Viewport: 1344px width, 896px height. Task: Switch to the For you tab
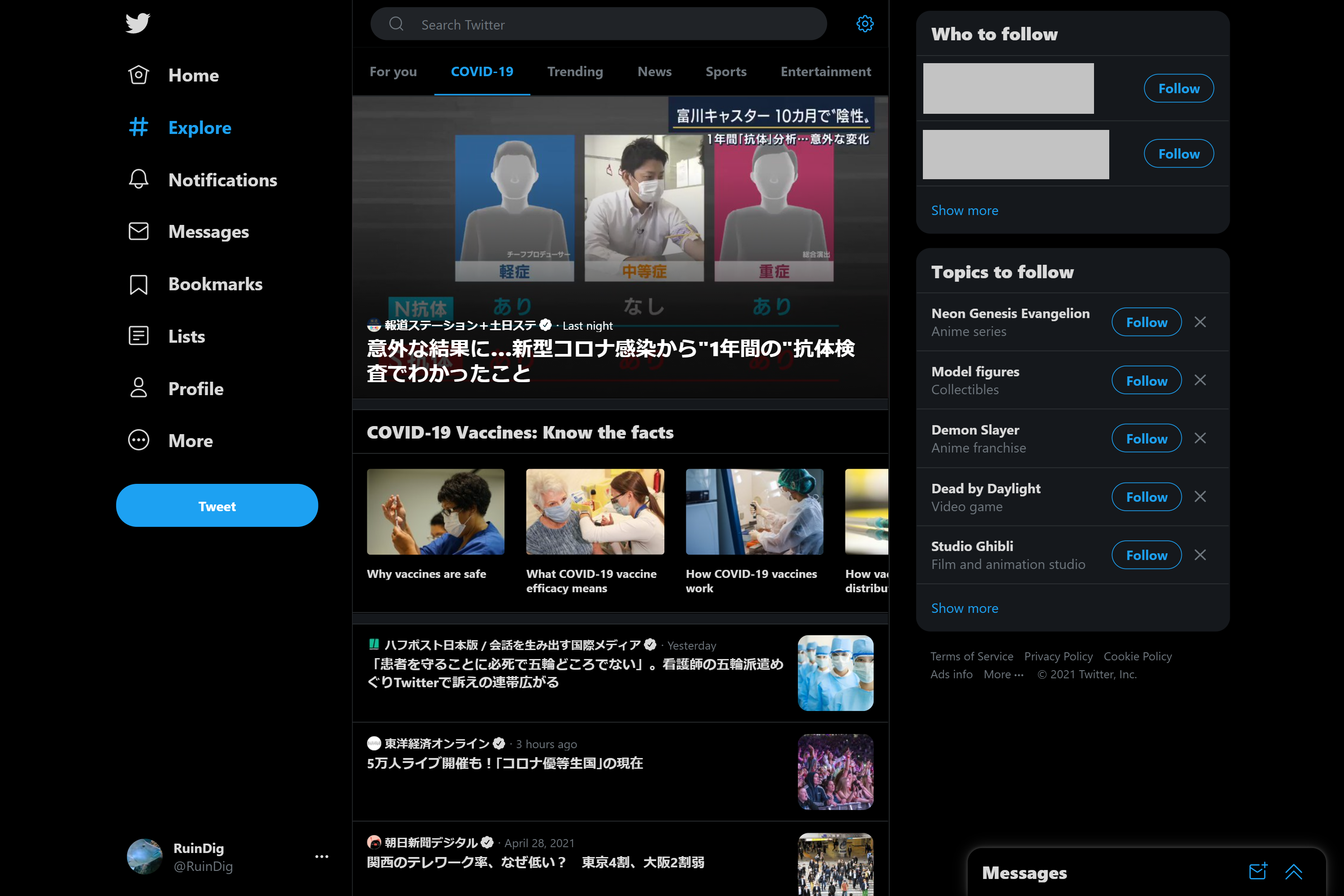pos(393,72)
